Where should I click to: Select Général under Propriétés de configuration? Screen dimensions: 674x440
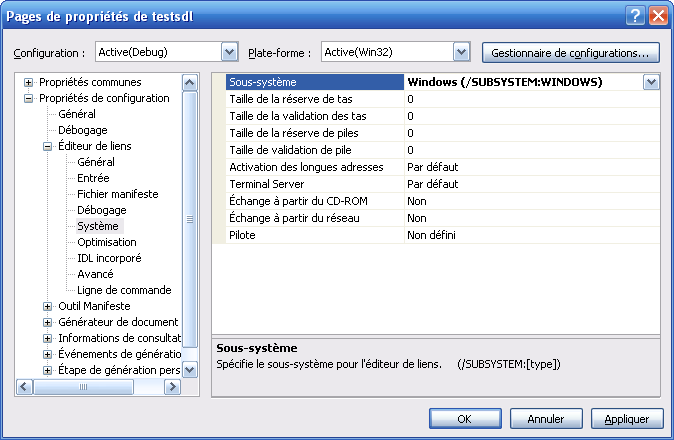click(x=77, y=114)
